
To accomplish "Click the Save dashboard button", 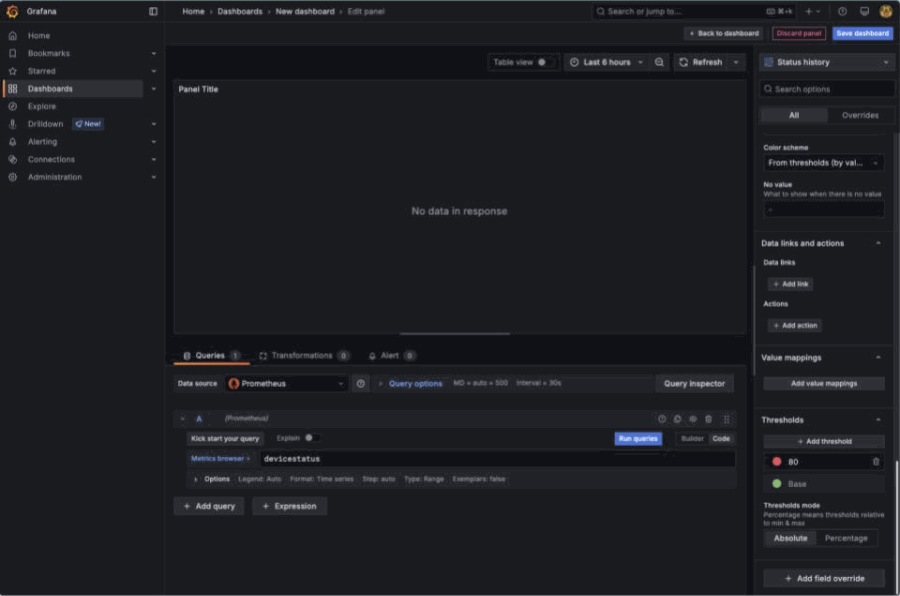I will (862, 33).
